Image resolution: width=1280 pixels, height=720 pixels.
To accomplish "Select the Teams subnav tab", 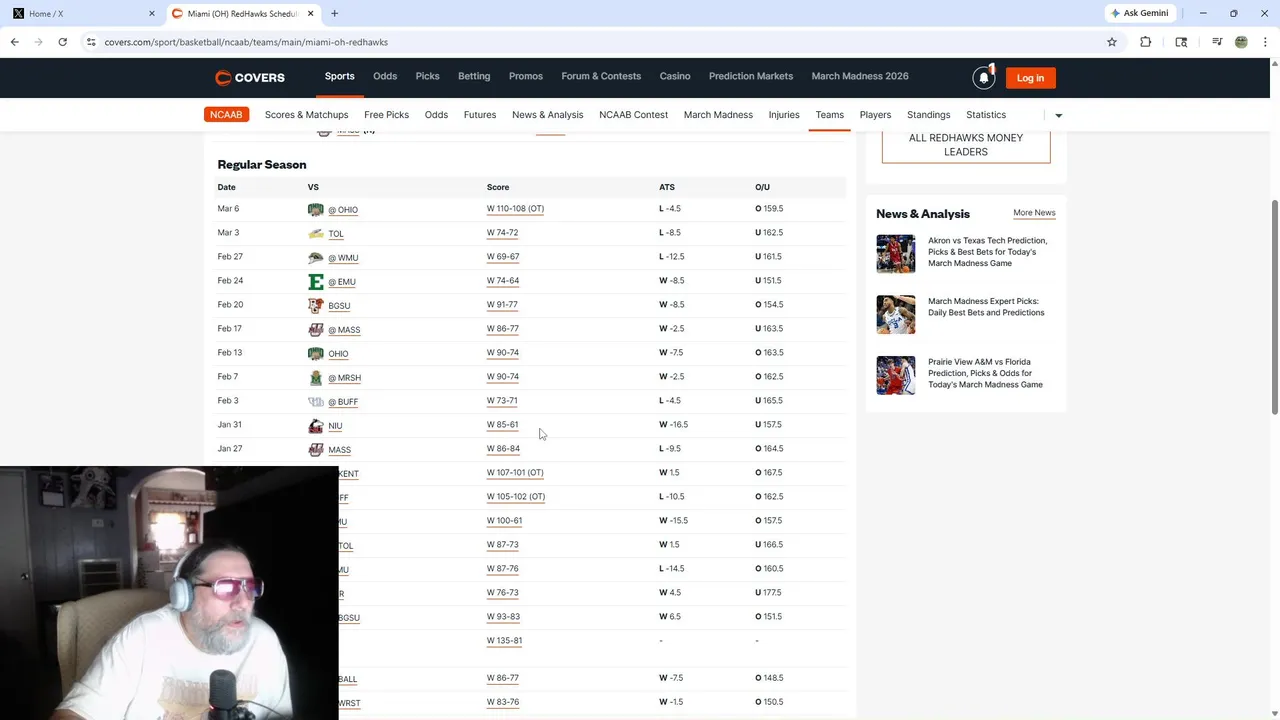I will point(829,115).
